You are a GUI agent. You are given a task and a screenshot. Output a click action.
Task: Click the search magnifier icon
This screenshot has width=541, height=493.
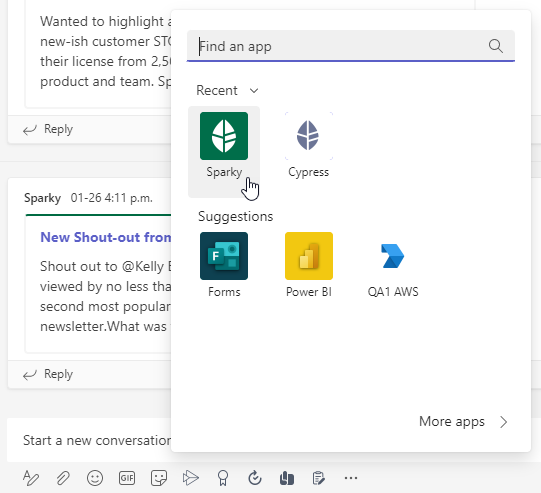click(x=495, y=46)
